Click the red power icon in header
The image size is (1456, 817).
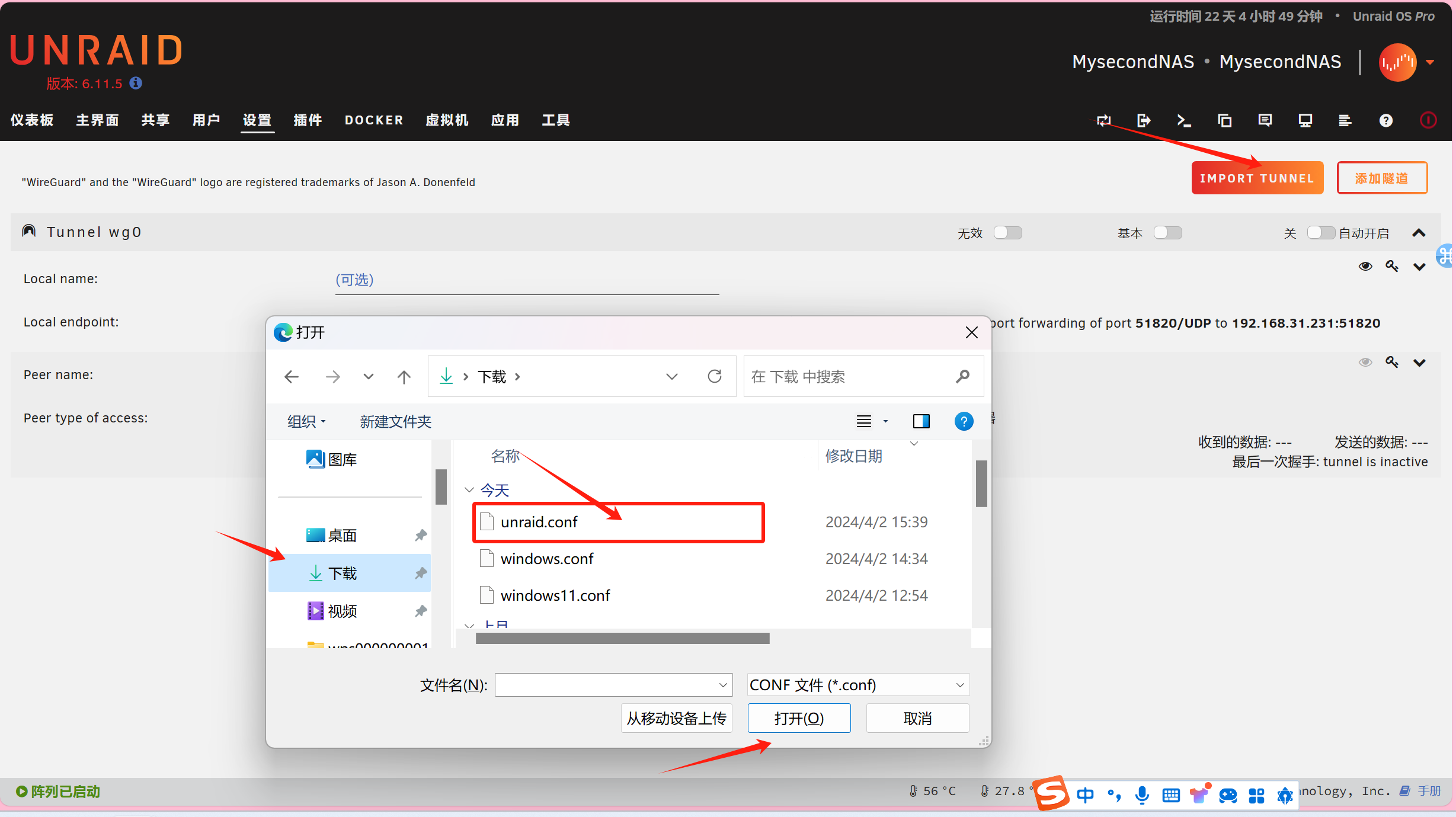(x=1428, y=120)
